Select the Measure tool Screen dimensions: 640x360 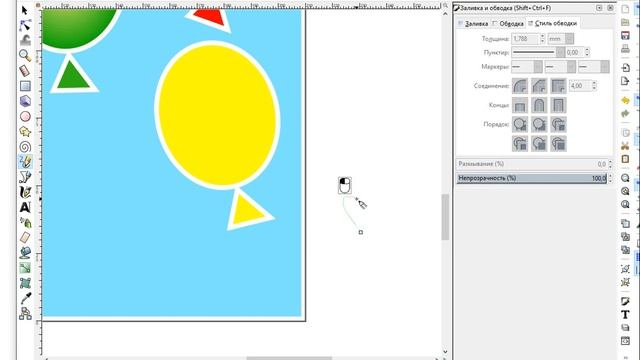pos(25,71)
